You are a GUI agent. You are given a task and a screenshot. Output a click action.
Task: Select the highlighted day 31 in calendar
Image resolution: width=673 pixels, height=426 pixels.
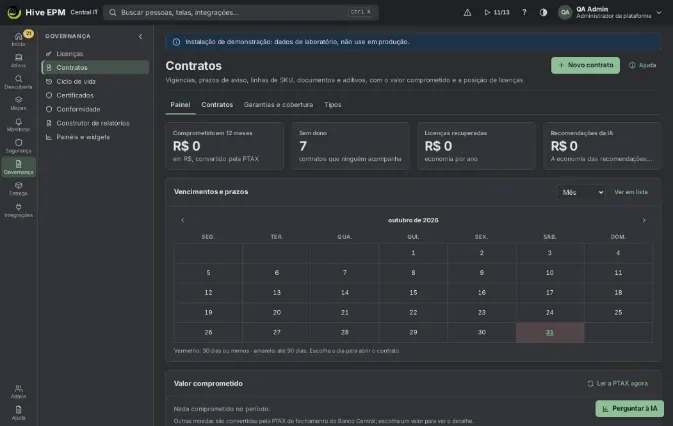[550, 332]
